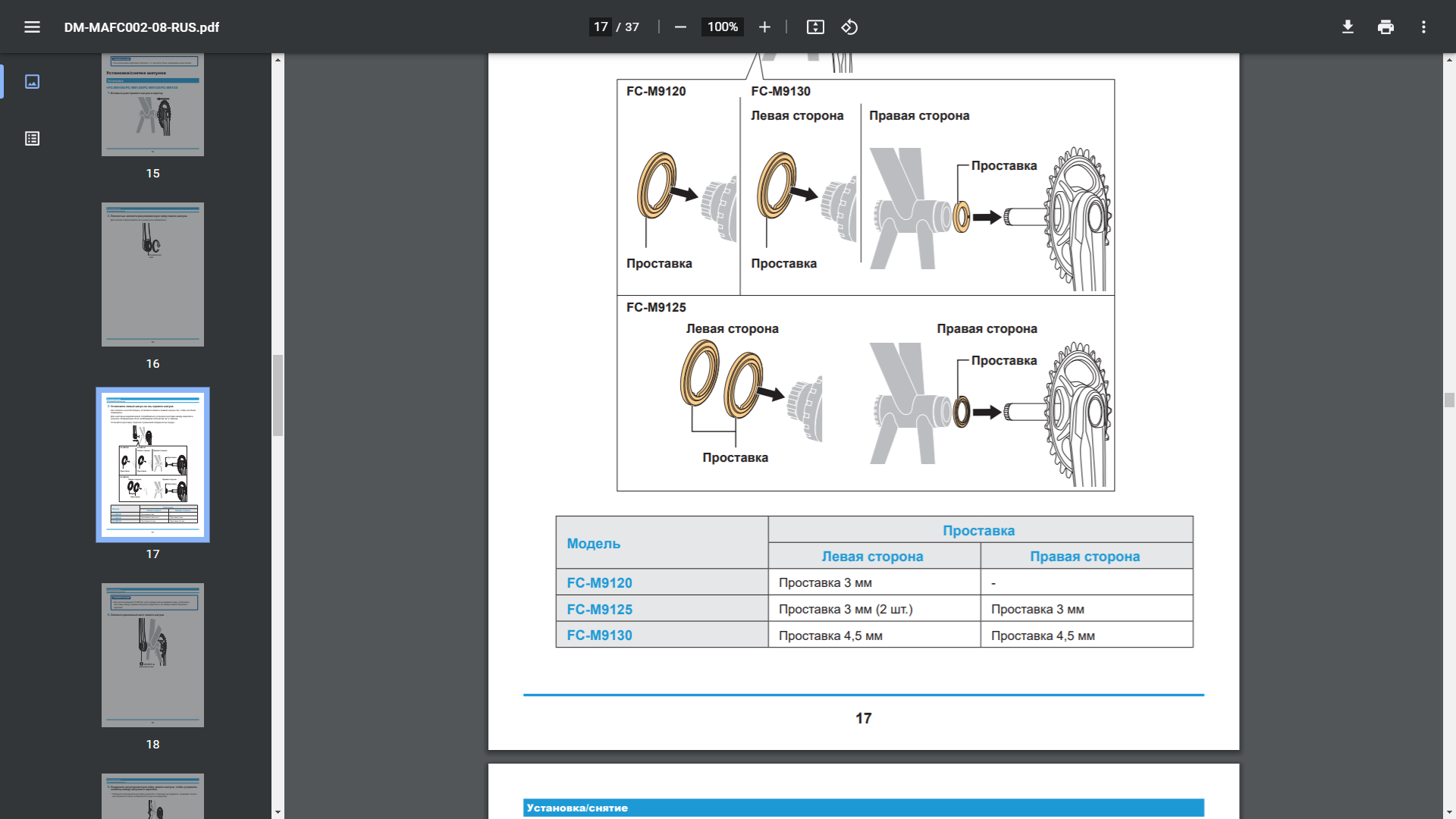The height and width of the screenshot is (819, 1456).
Task: Click the fit to page icon
Action: 815,27
